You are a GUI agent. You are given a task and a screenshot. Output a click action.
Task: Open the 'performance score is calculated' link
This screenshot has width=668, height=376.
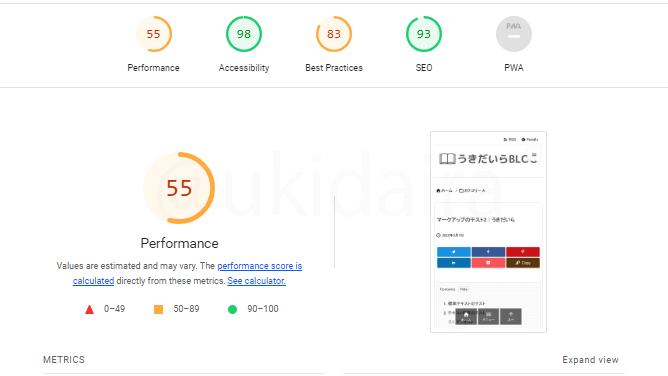(x=187, y=273)
